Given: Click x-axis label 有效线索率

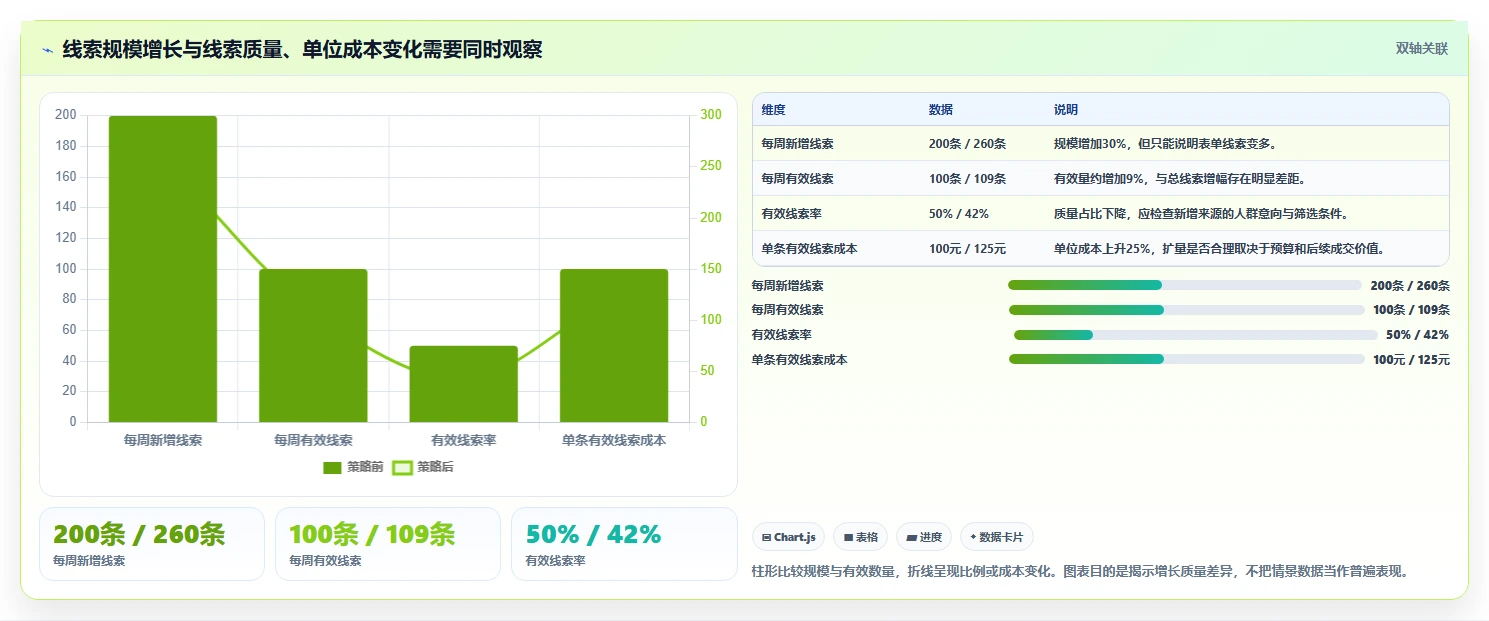Looking at the screenshot, I should point(464,440).
